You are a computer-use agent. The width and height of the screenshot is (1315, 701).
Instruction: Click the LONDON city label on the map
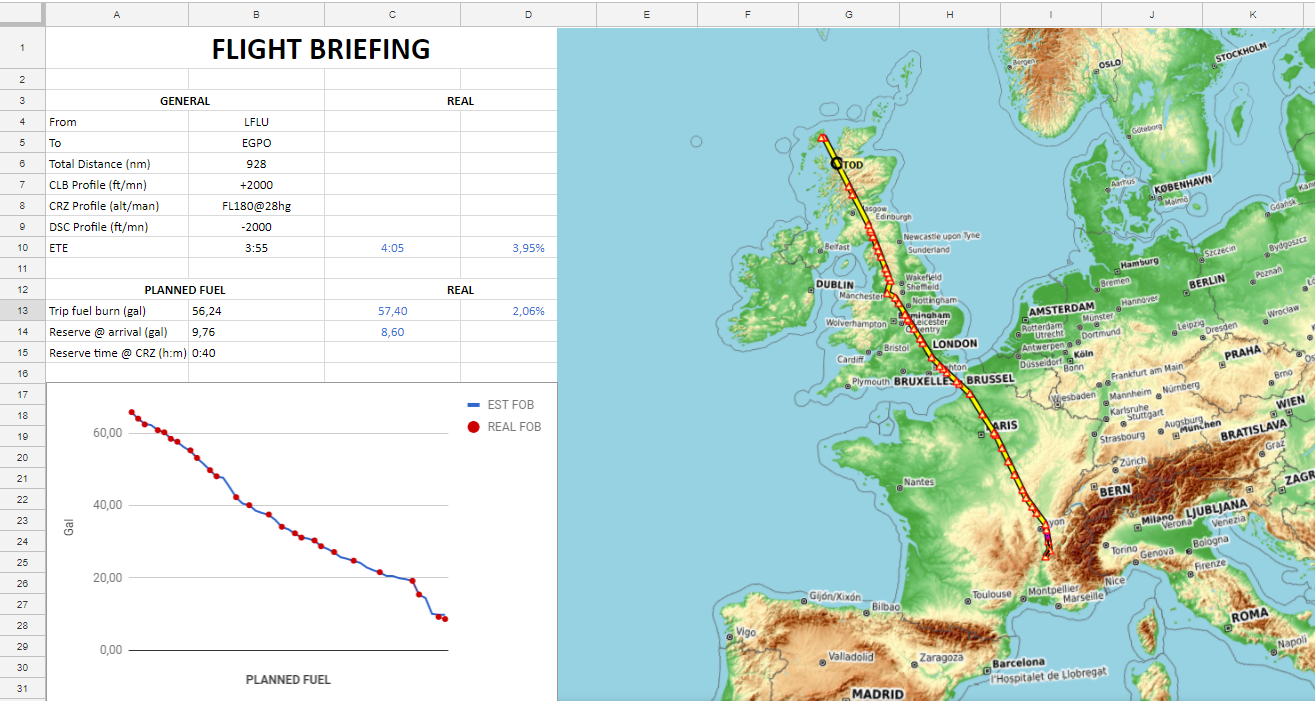tap(954, 344)
